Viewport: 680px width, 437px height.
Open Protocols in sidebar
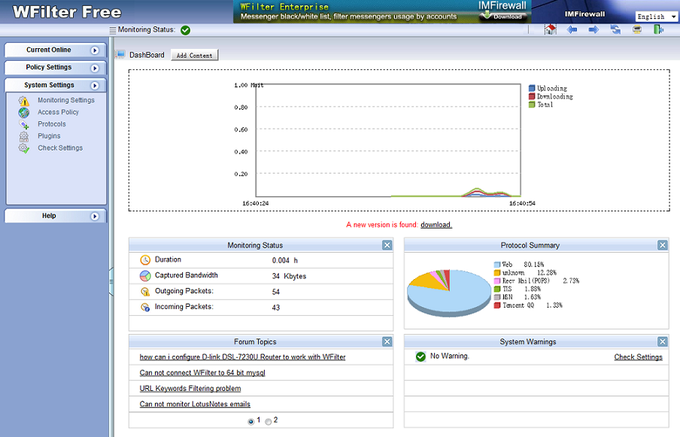coord(52,124)
